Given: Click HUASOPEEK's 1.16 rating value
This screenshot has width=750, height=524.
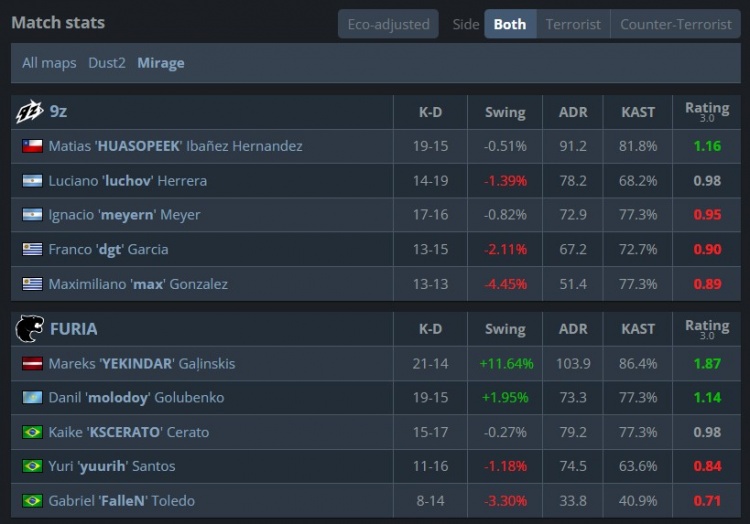Looking at the screenshot, I should (x=707, y=146).
